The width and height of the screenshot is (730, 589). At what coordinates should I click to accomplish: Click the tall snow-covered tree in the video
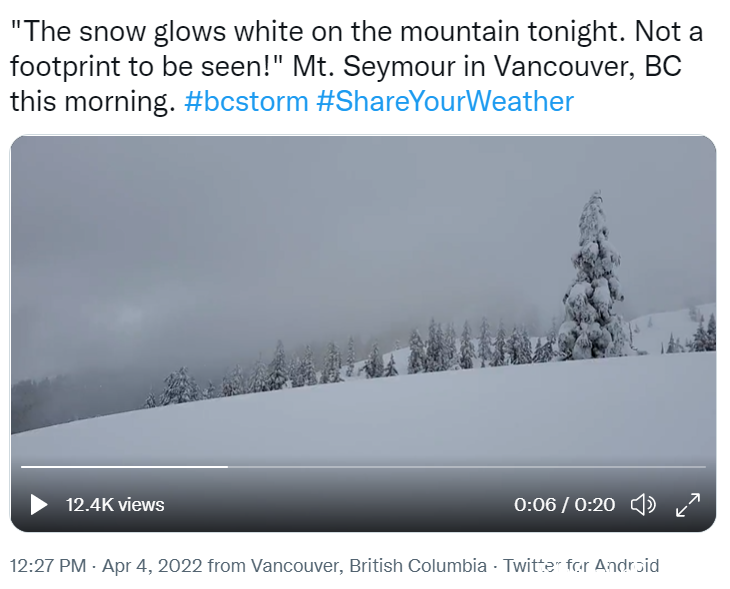coord(592,277)
